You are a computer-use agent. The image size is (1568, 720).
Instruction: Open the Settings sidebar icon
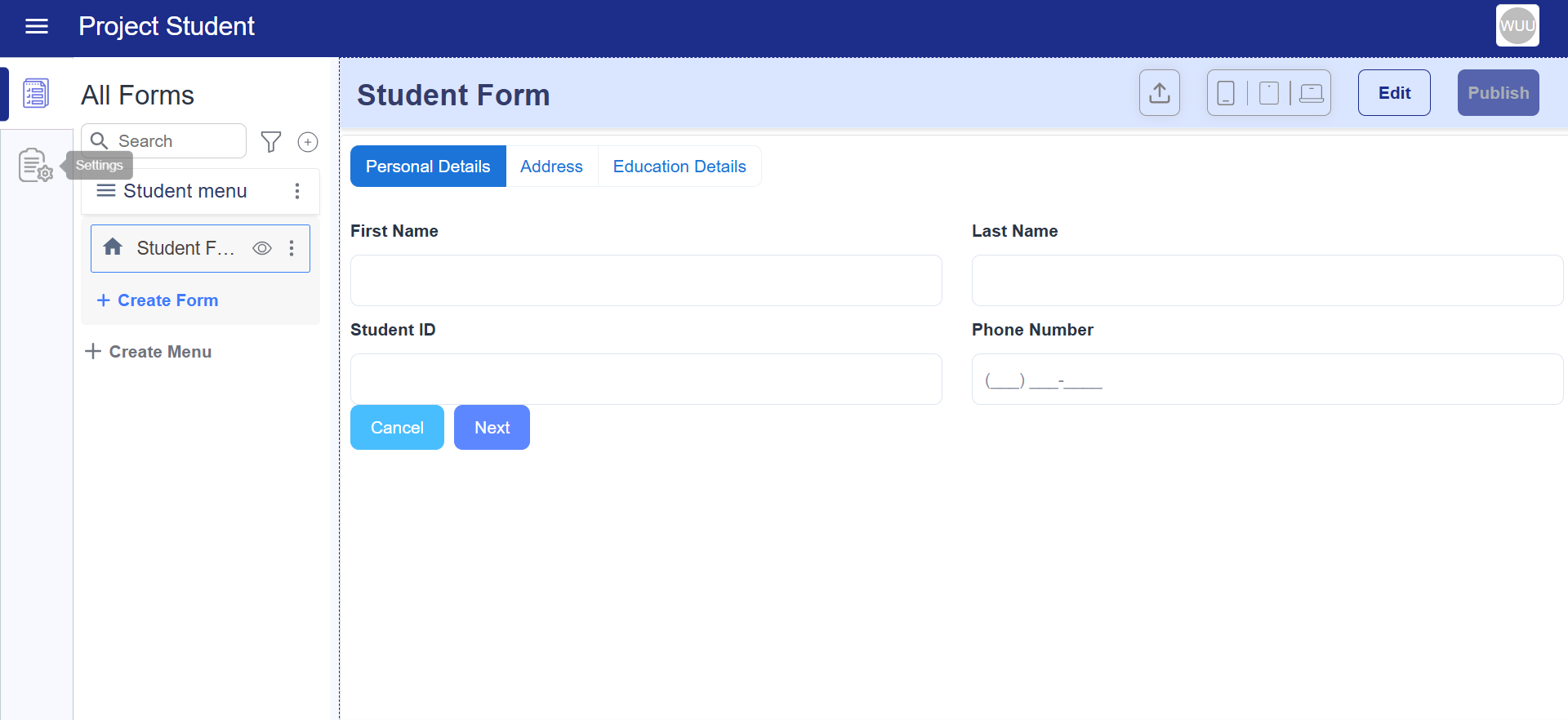tap(35, 165)
